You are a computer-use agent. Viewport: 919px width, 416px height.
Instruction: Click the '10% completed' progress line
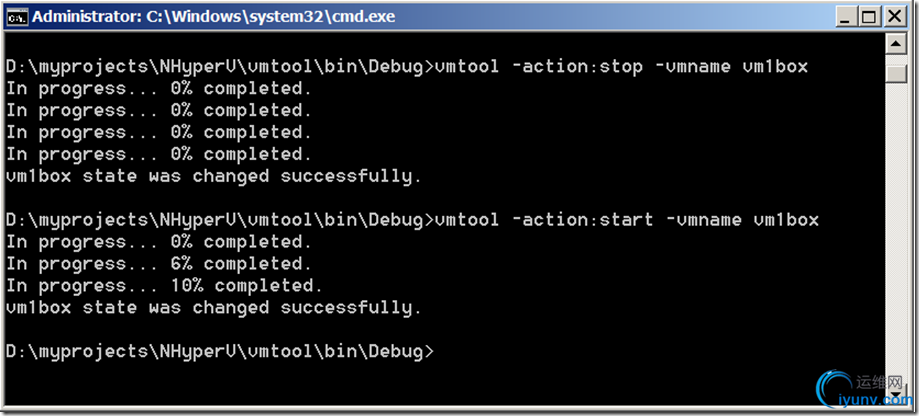(x=165, y=287)
